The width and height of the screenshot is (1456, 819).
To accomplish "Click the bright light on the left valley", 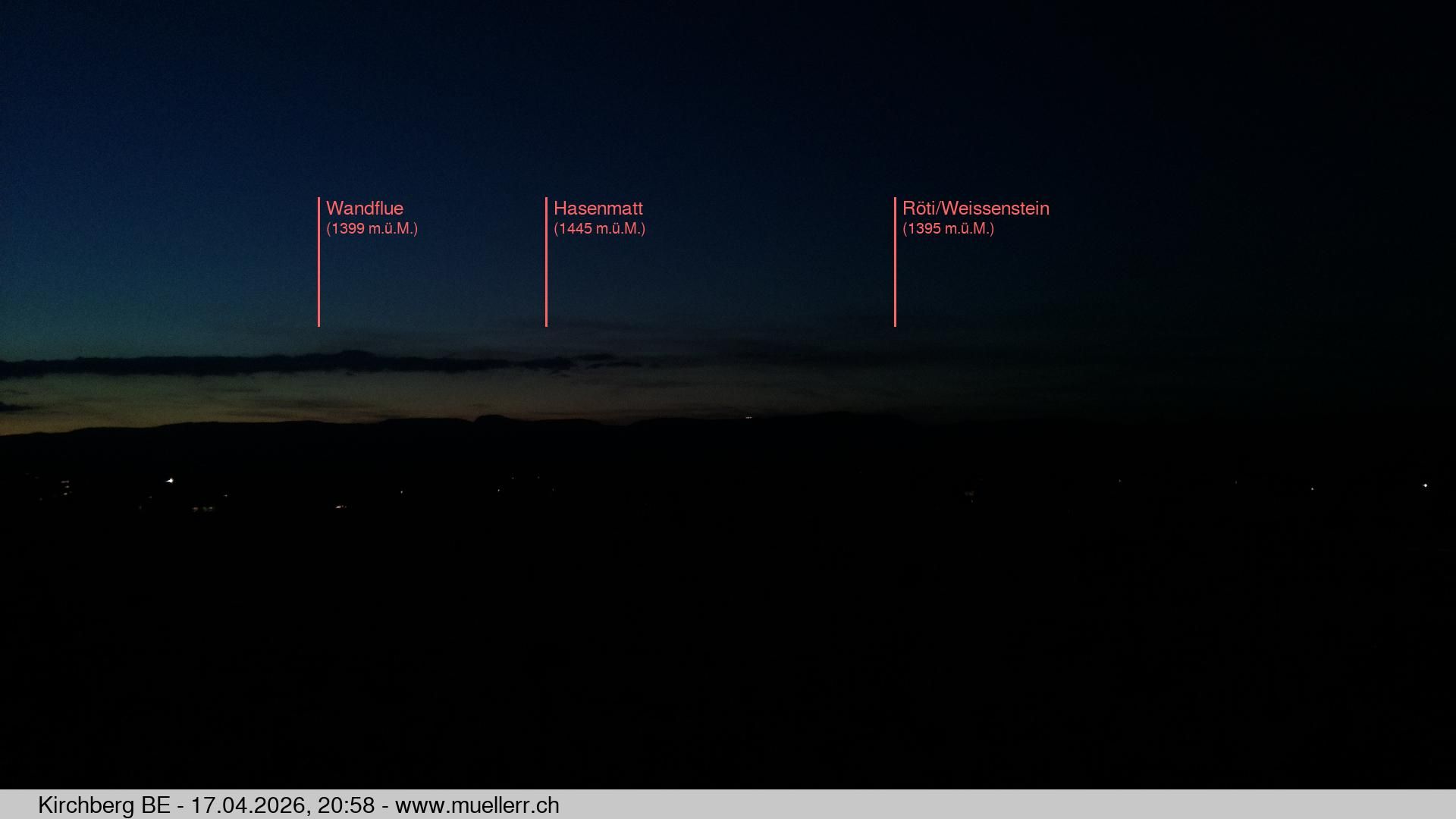I will click(x=170, y=480).
